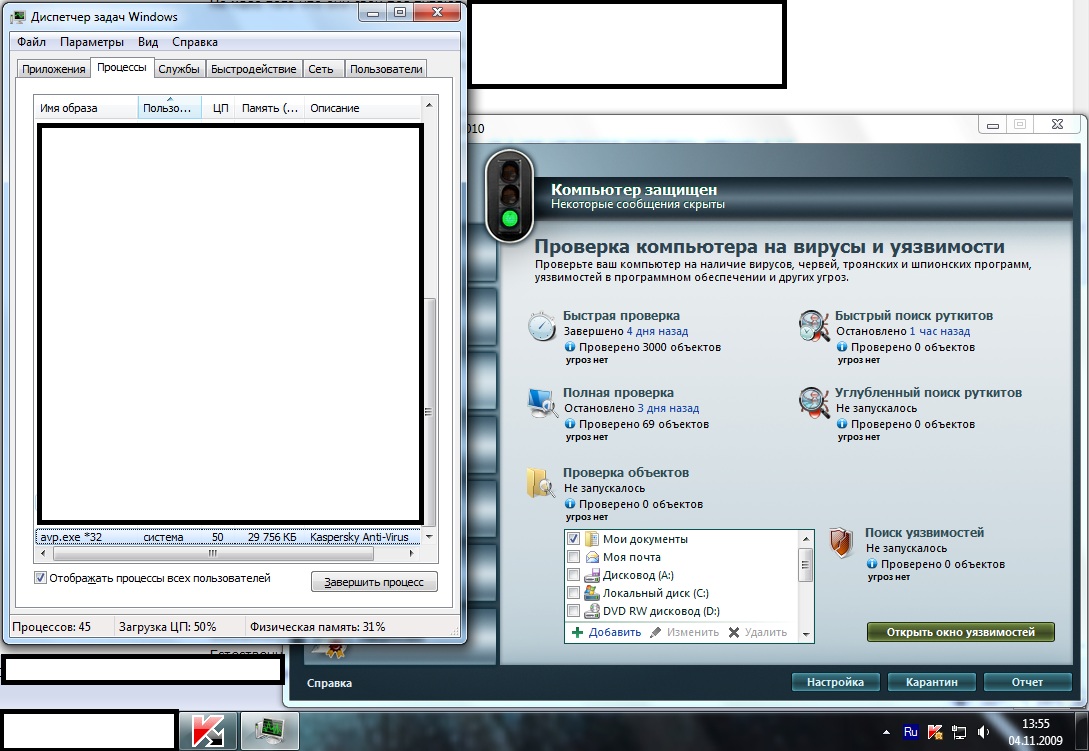Switch to the Быстродействие tab
Image resolution: width=1089 pixels, height=751 pixels.
pos(254,69)
